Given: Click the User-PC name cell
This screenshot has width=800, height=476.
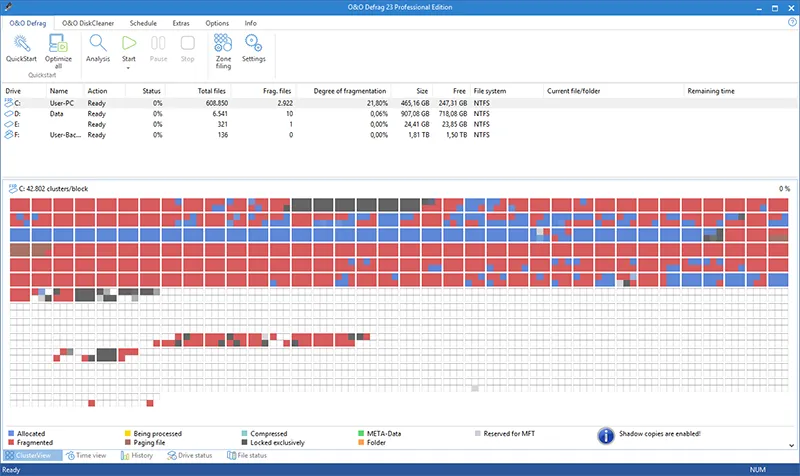Looking at the screenshot, I should (x=62, y=103).
